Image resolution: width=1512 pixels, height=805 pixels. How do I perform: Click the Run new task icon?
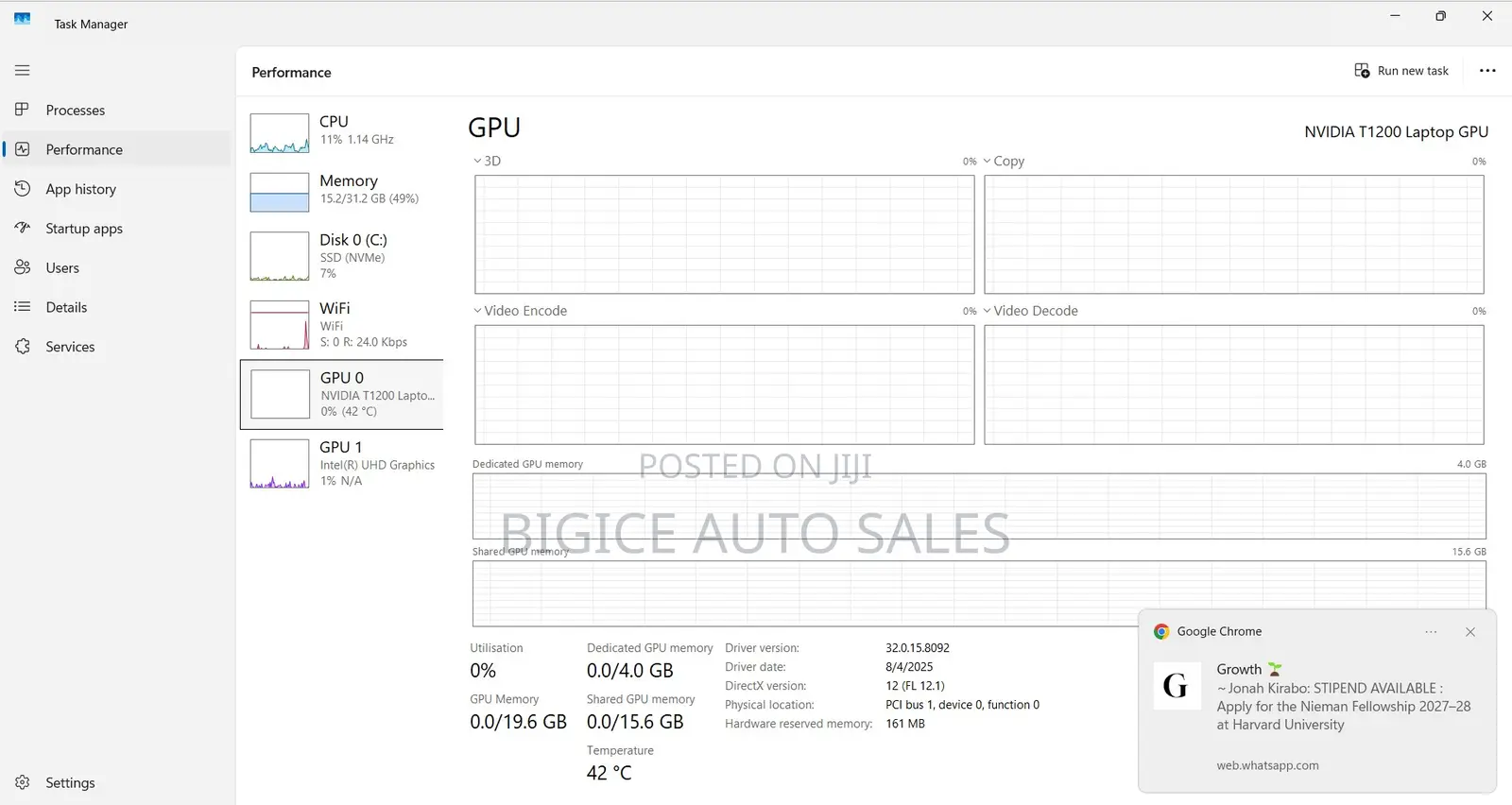[1362, 71]
